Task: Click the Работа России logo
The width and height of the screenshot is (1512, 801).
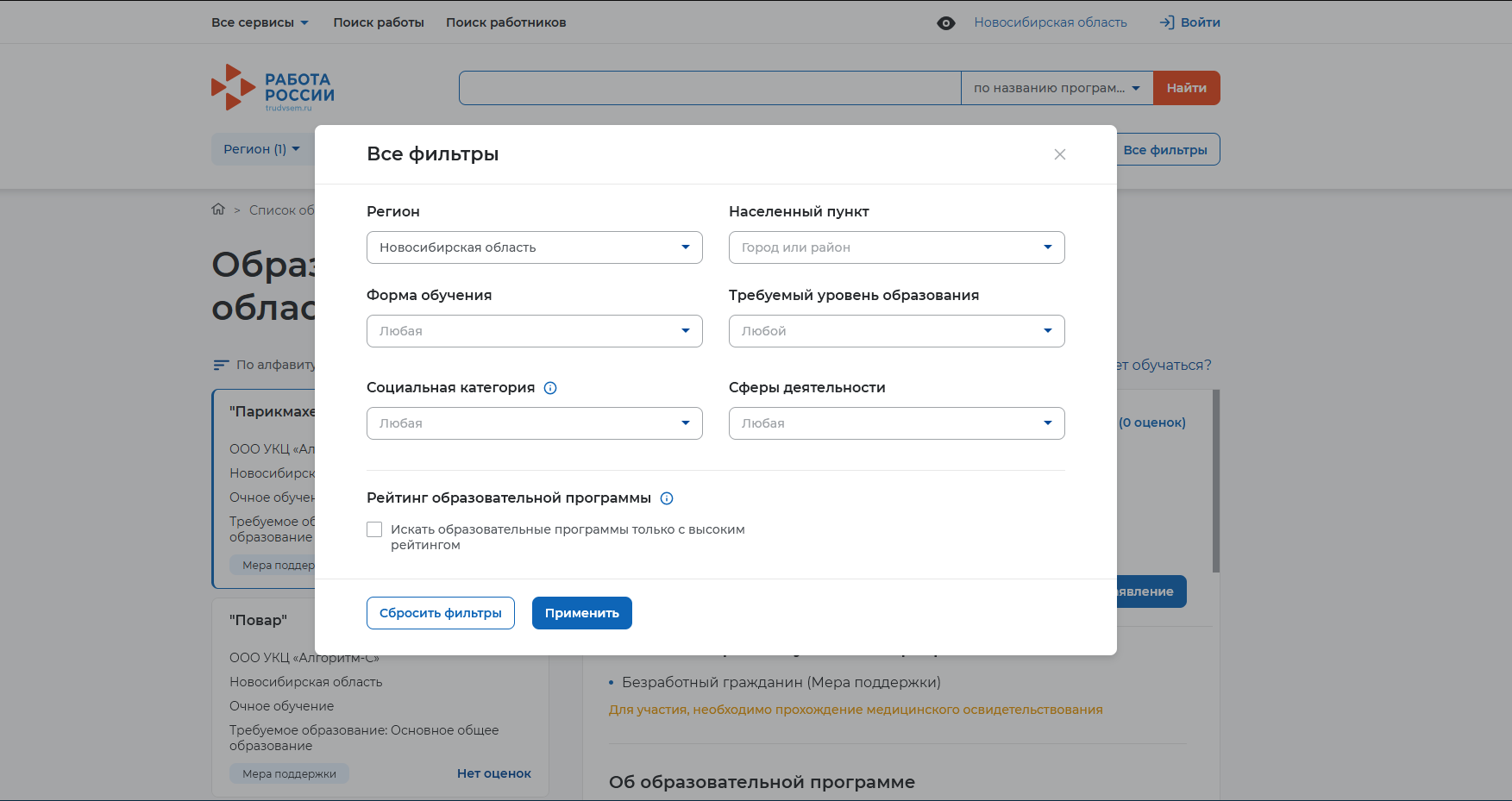Action: (273, 88)
